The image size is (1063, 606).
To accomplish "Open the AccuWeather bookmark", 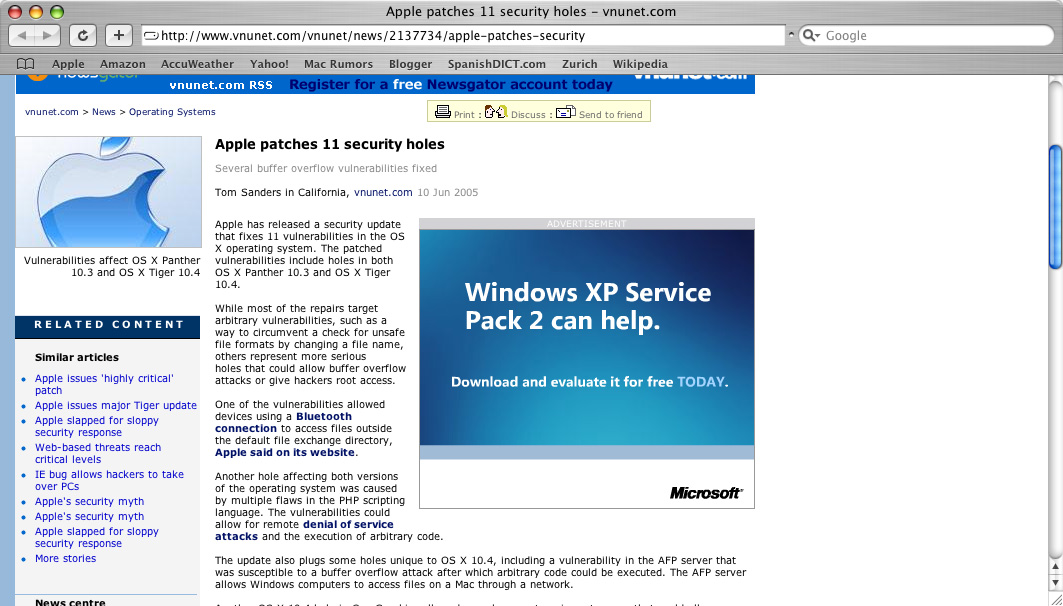I will (x=197, y=64).
